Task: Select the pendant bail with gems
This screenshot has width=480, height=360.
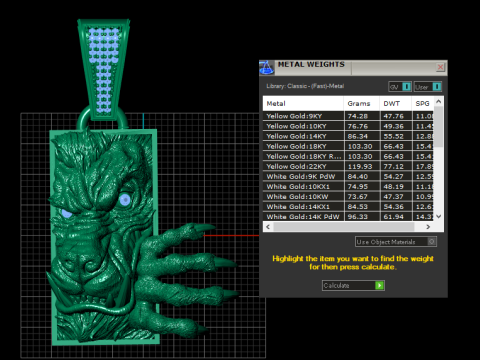Action: tap(103, 69)
